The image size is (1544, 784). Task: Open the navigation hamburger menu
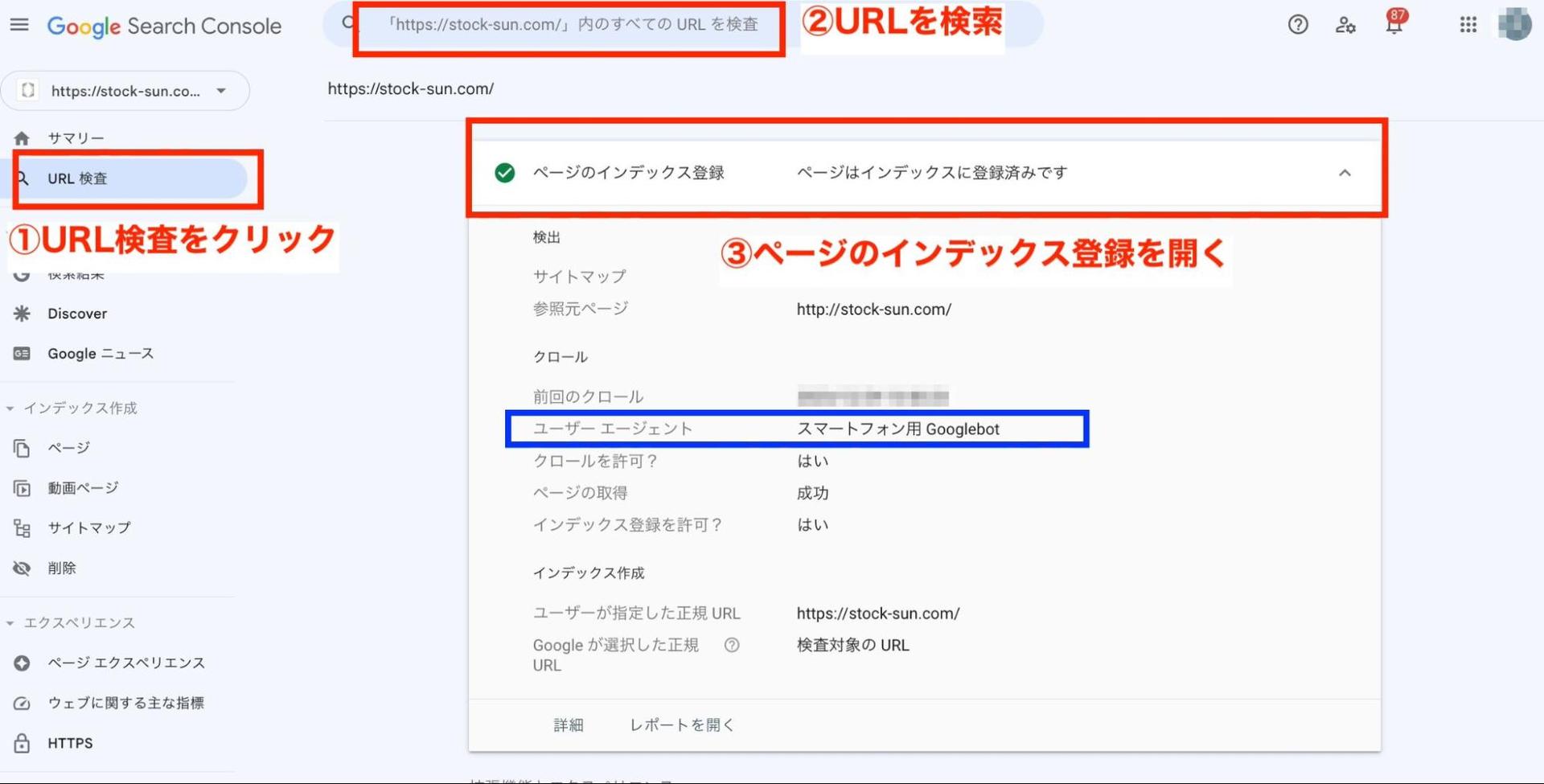coord(20,24)
